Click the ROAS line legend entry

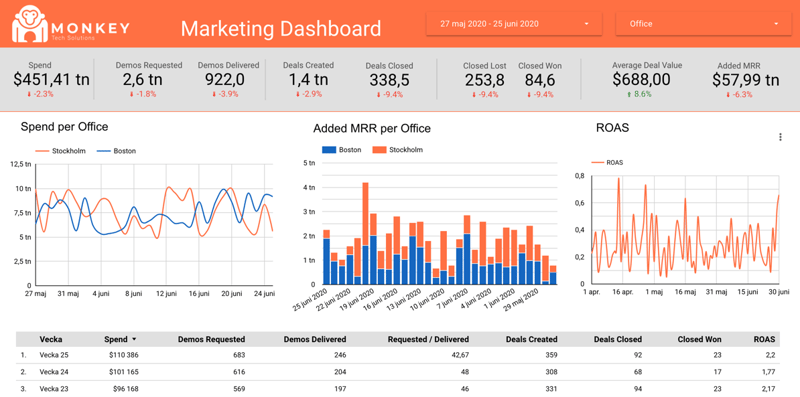607,162
